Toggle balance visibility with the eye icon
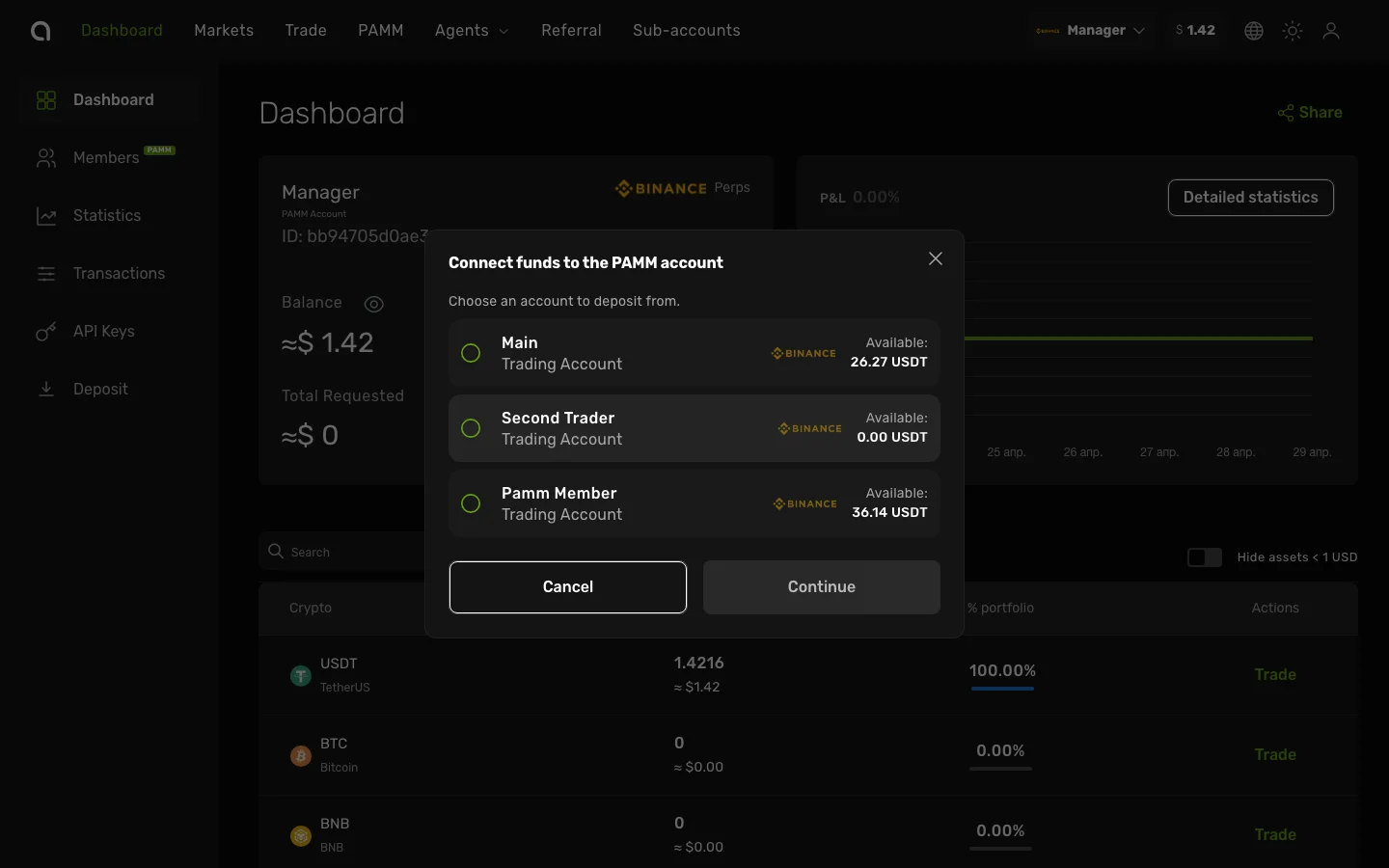The height and width of the screenshot is (868, 1389). pyautogui.click(x=374, y=304)
